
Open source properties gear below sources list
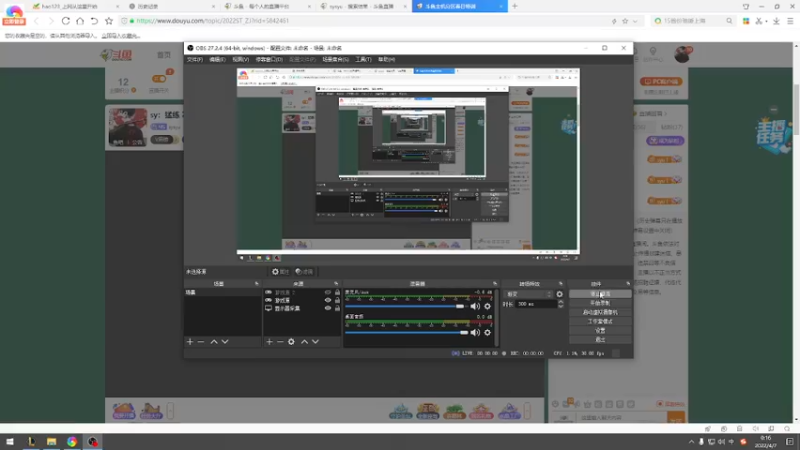tap(291, 342)
